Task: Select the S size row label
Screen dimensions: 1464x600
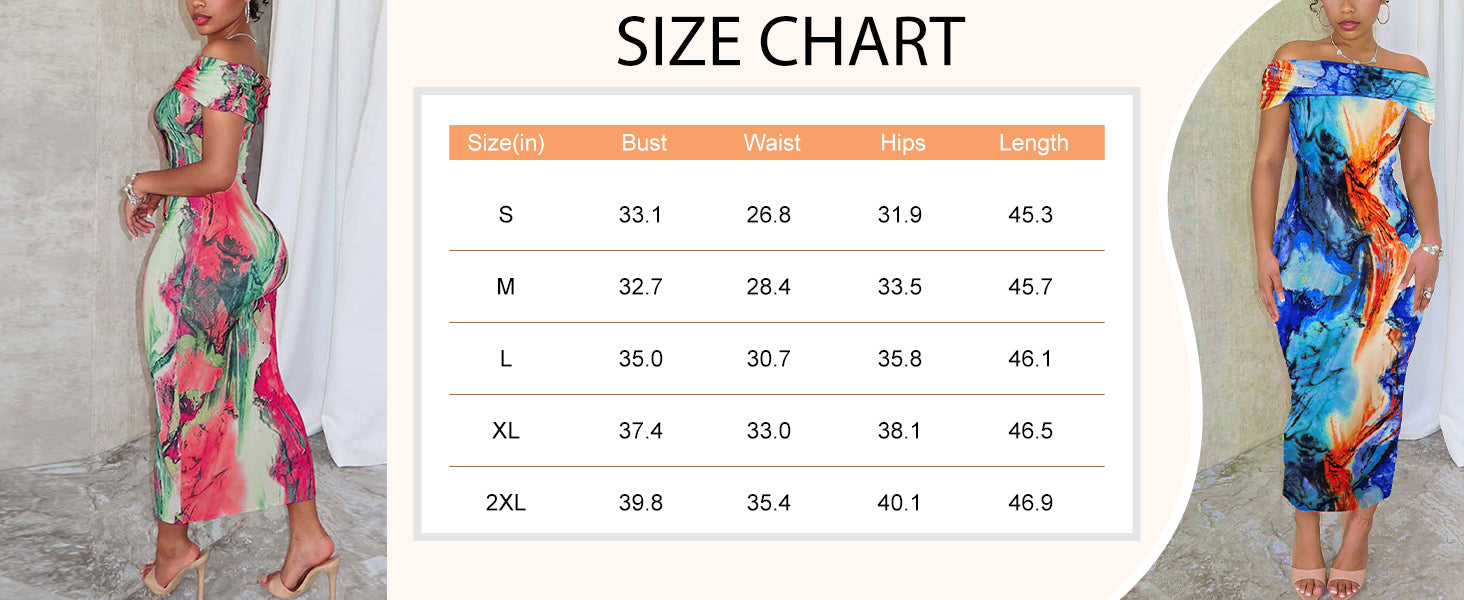Action: (x=506, y=215)
